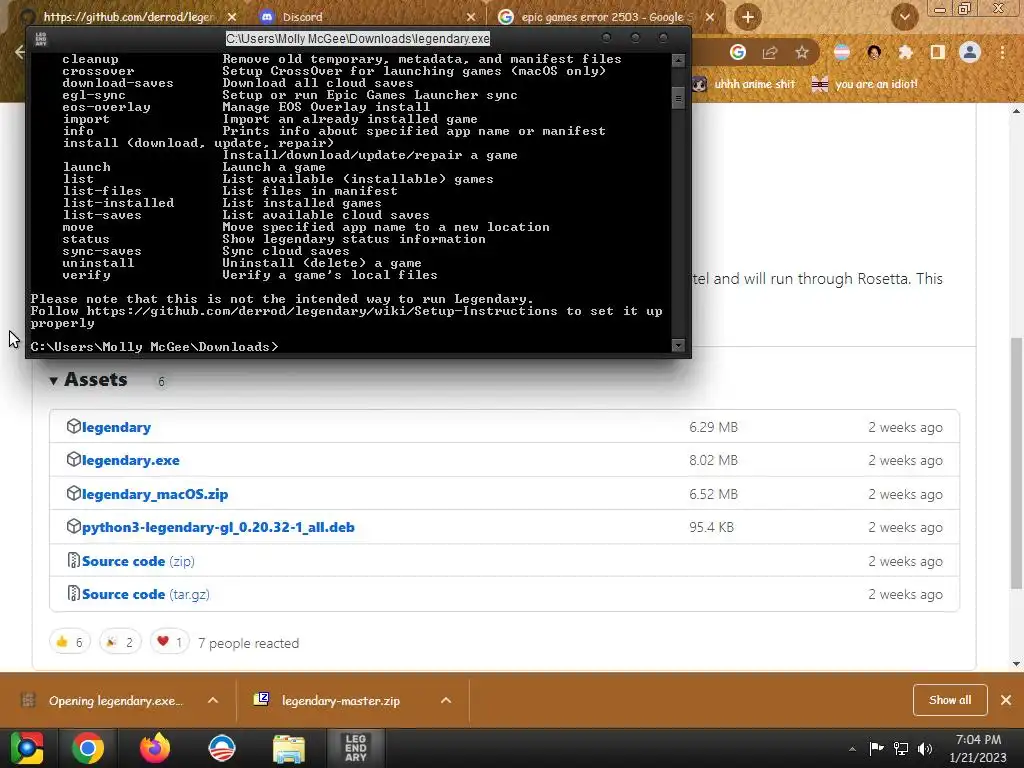This screenshot has height=768, width=1024.
Task: Click the console prompt line
Action: point(154,347)
